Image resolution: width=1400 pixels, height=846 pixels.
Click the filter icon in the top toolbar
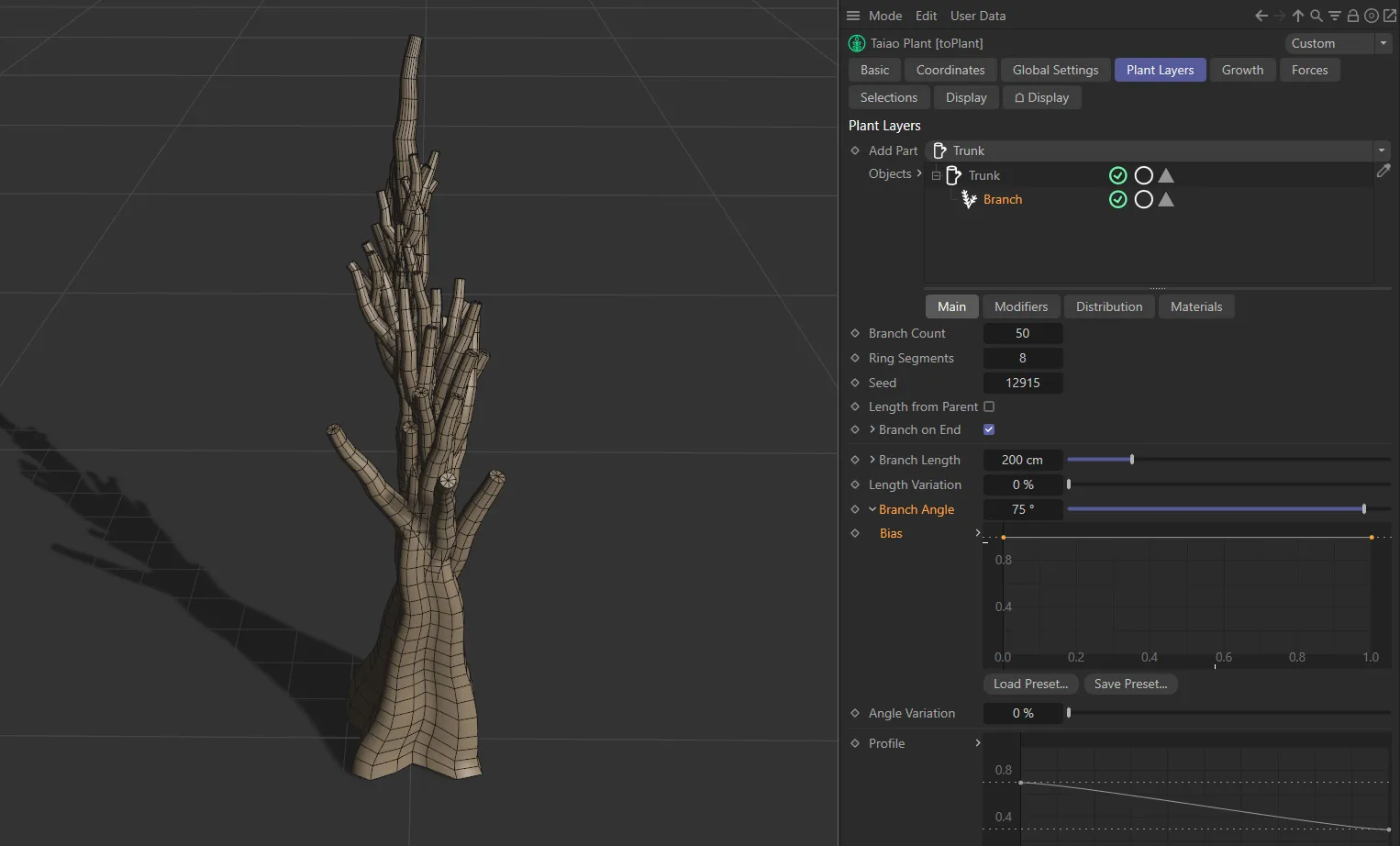1334,16
